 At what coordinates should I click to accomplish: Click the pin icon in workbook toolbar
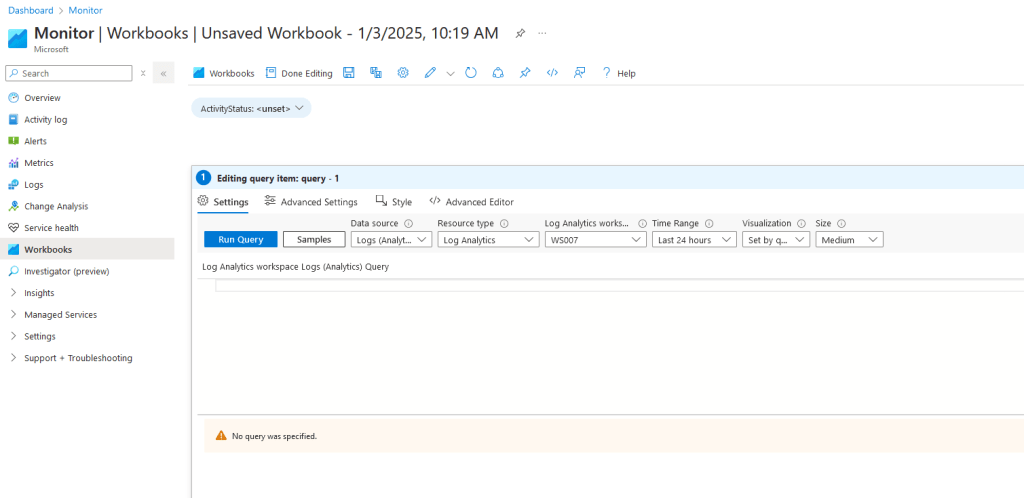(525, 73)
